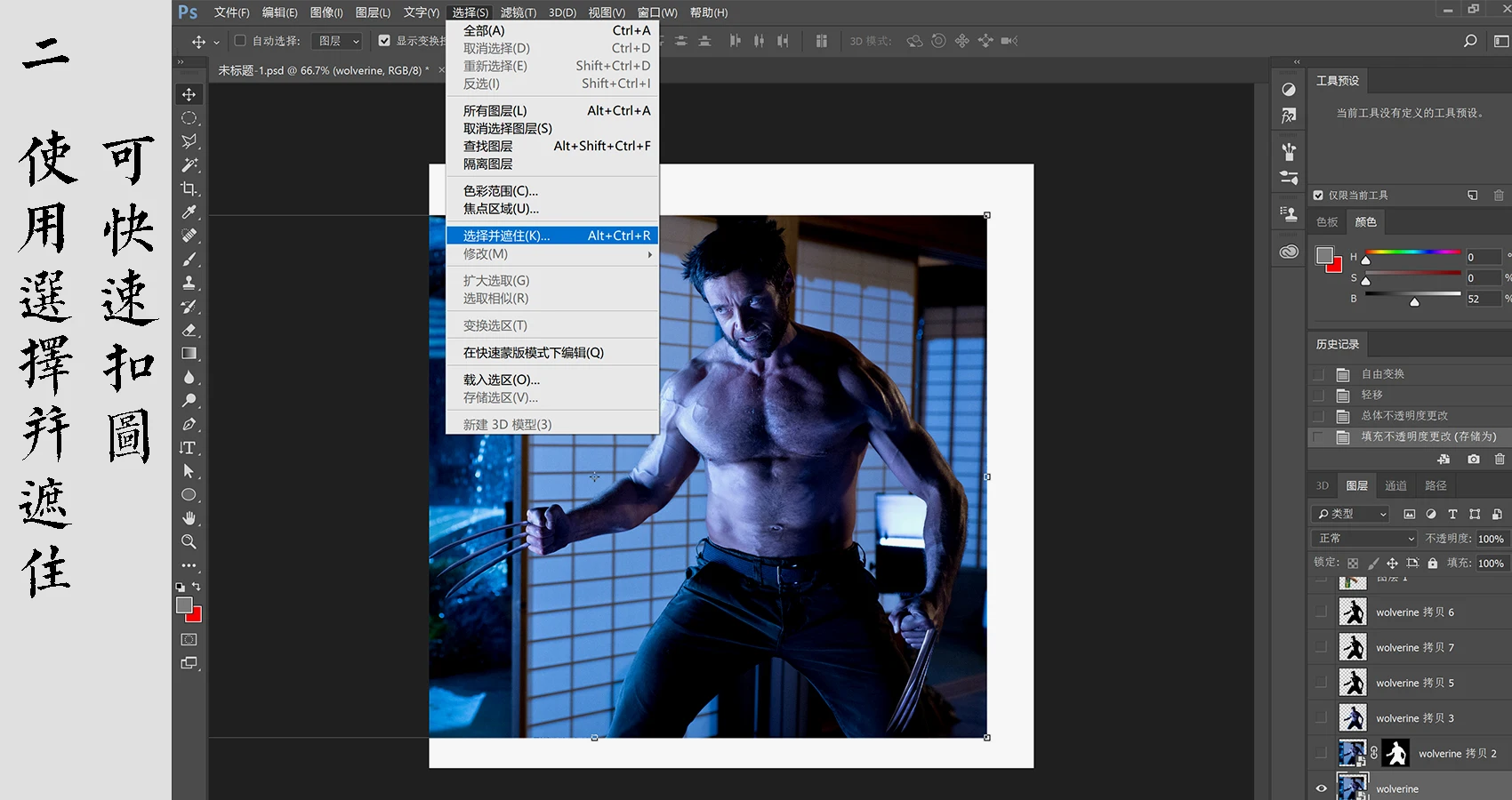Screen dimensions: 1512x800
Task: Select the Healing Brush tool
Action: coord(189,236)
